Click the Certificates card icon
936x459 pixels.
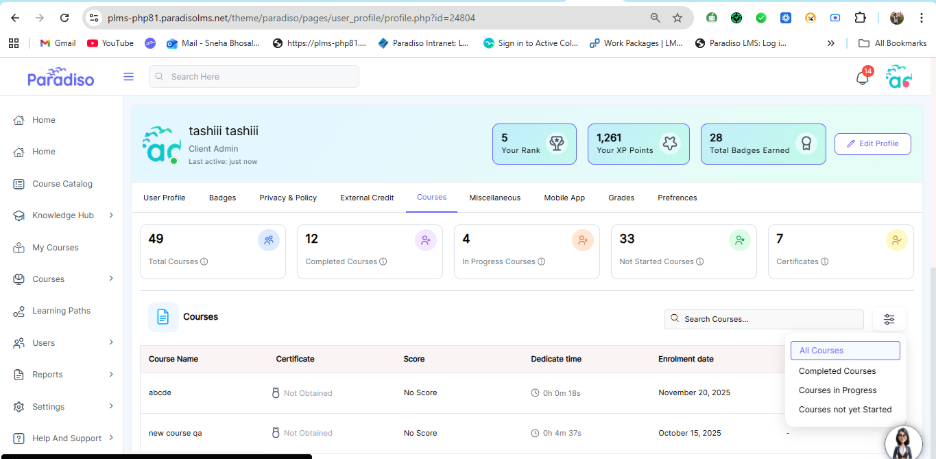pyautogui.click(x=896, y=240)
